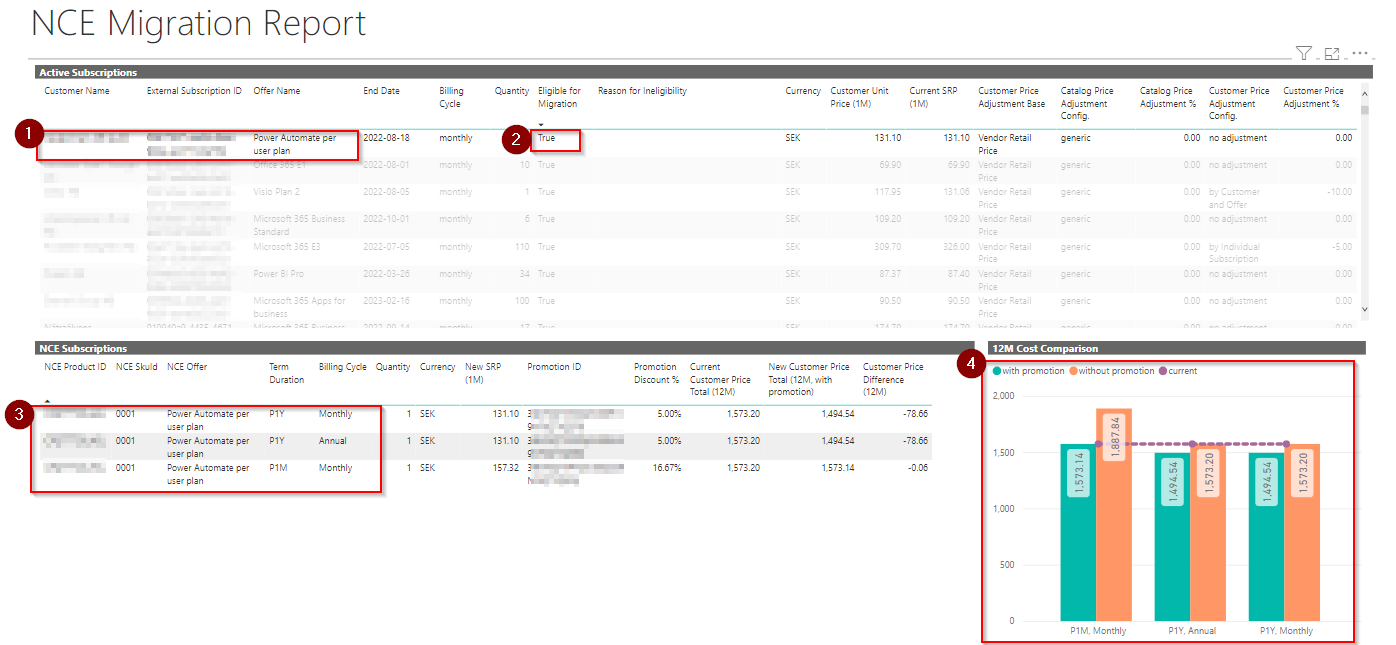Click the 'by Individual Subscription' cell
This screenshot has width=1396, height=645.
pyautogui.click(x=1234, y=252)
